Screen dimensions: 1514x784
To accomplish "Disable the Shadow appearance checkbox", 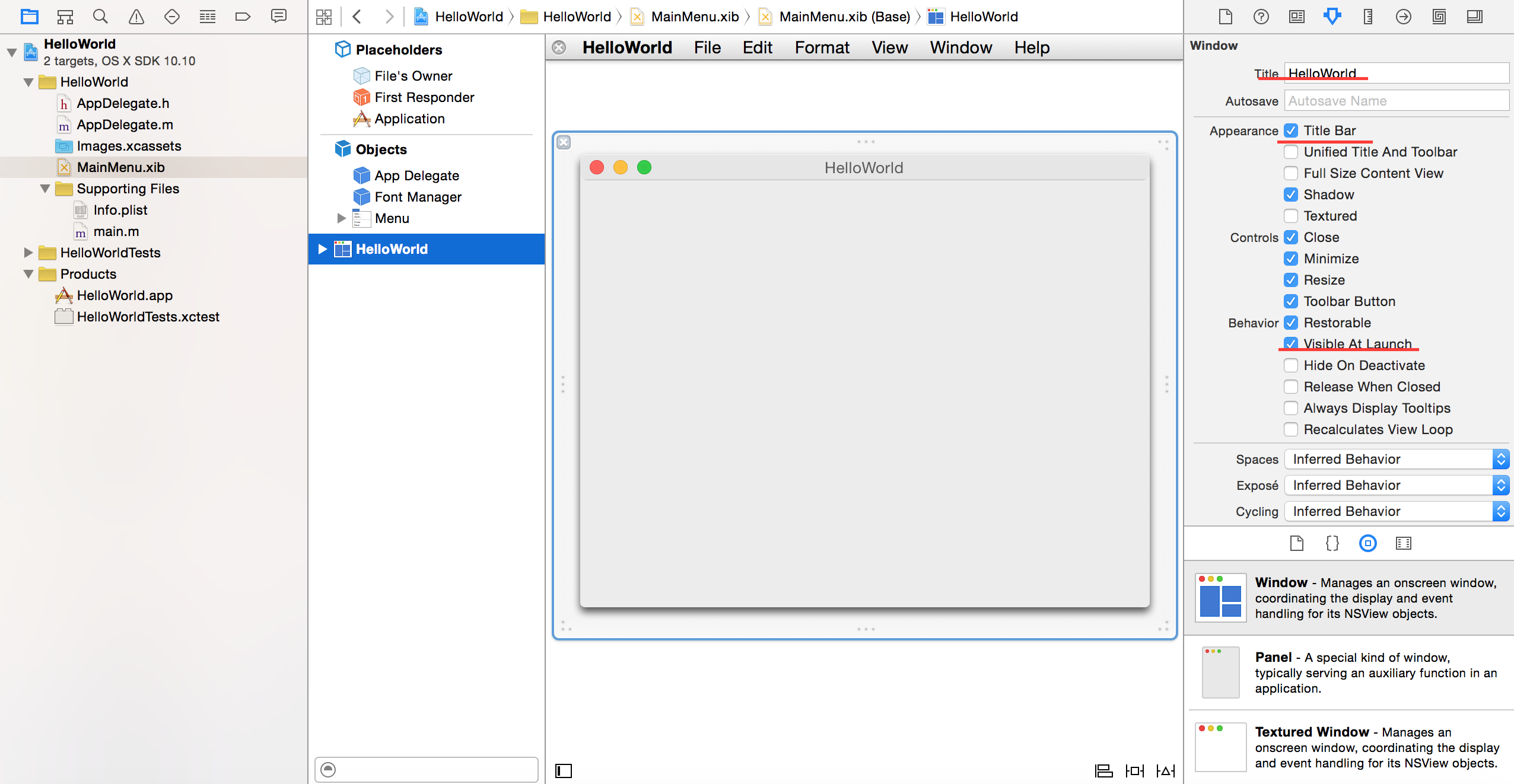I will (1291, 194).
